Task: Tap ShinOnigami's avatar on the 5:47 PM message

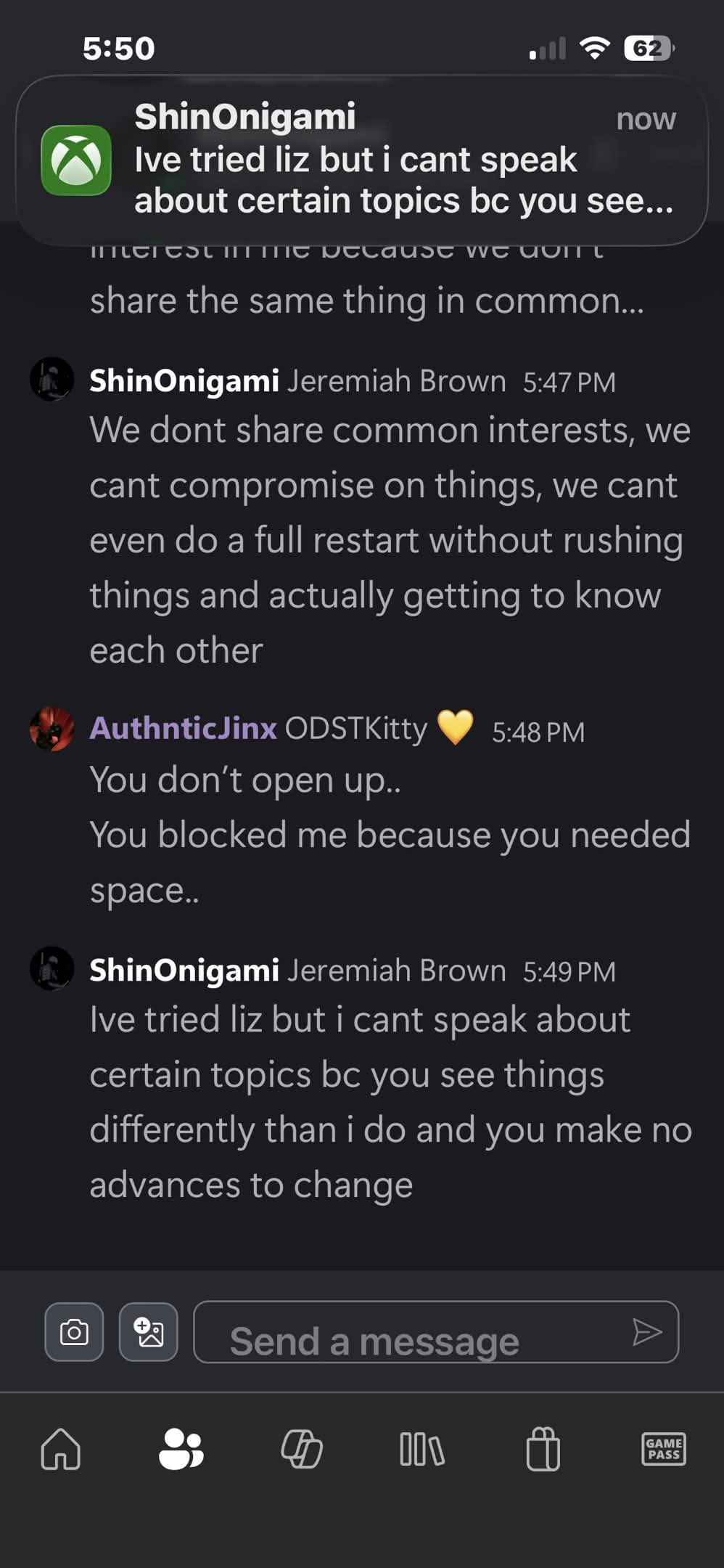Action: (52, 379)
